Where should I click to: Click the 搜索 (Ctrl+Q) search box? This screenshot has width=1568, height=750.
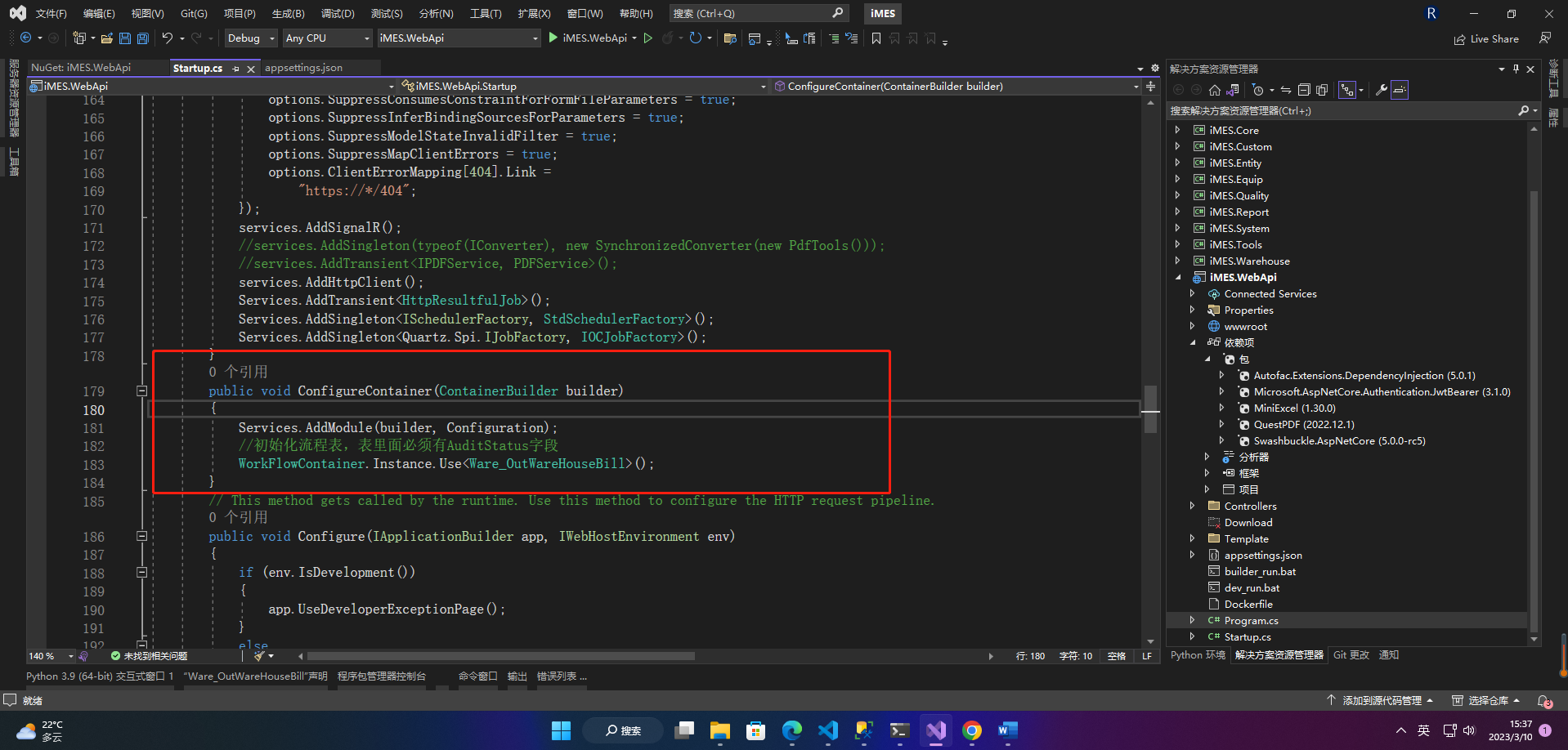(x=758, y=13)
